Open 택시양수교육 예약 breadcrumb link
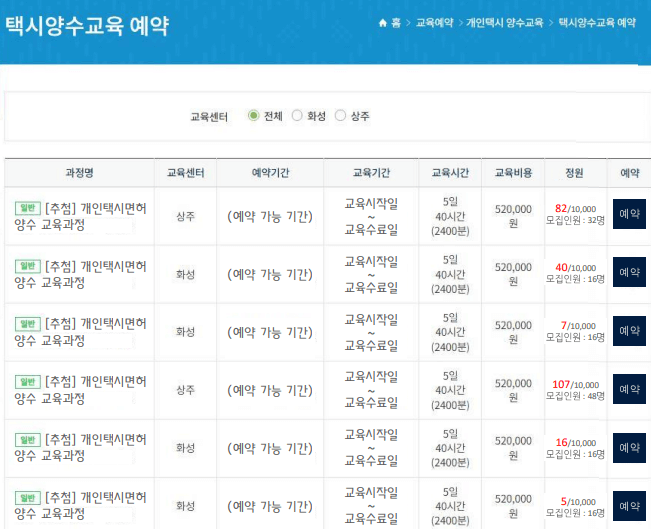Image resolution: width=651 pixels, height=529 pixels. coord(597,23)
